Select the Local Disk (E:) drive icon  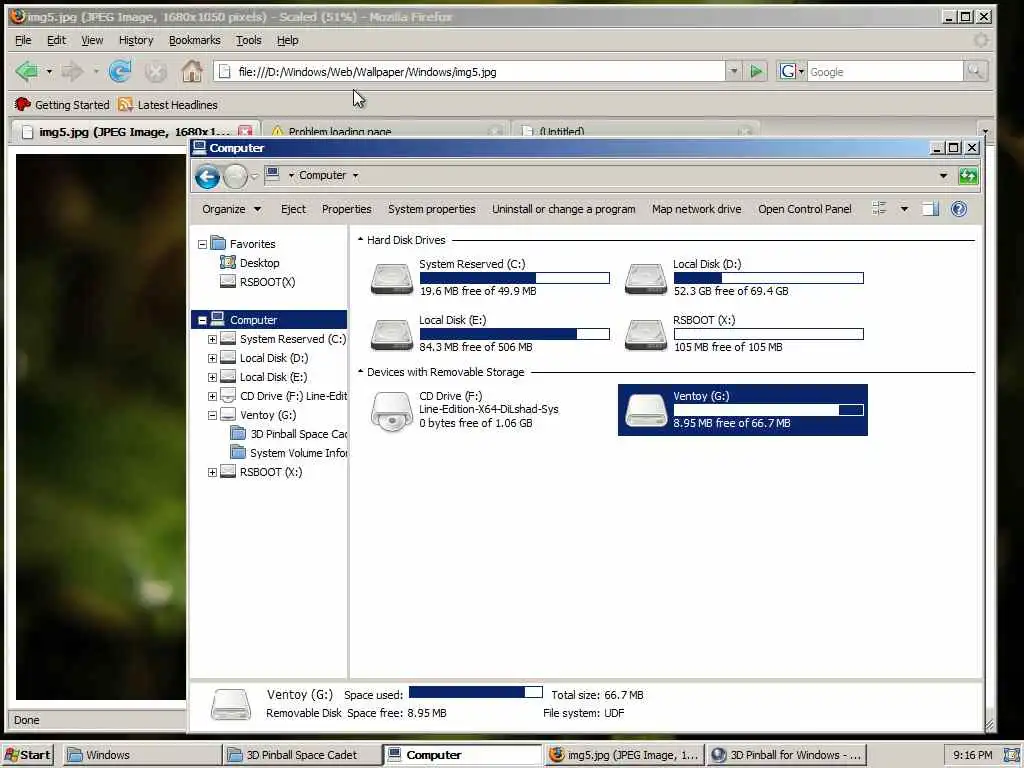pyautogui.click(x=392, y=334)
